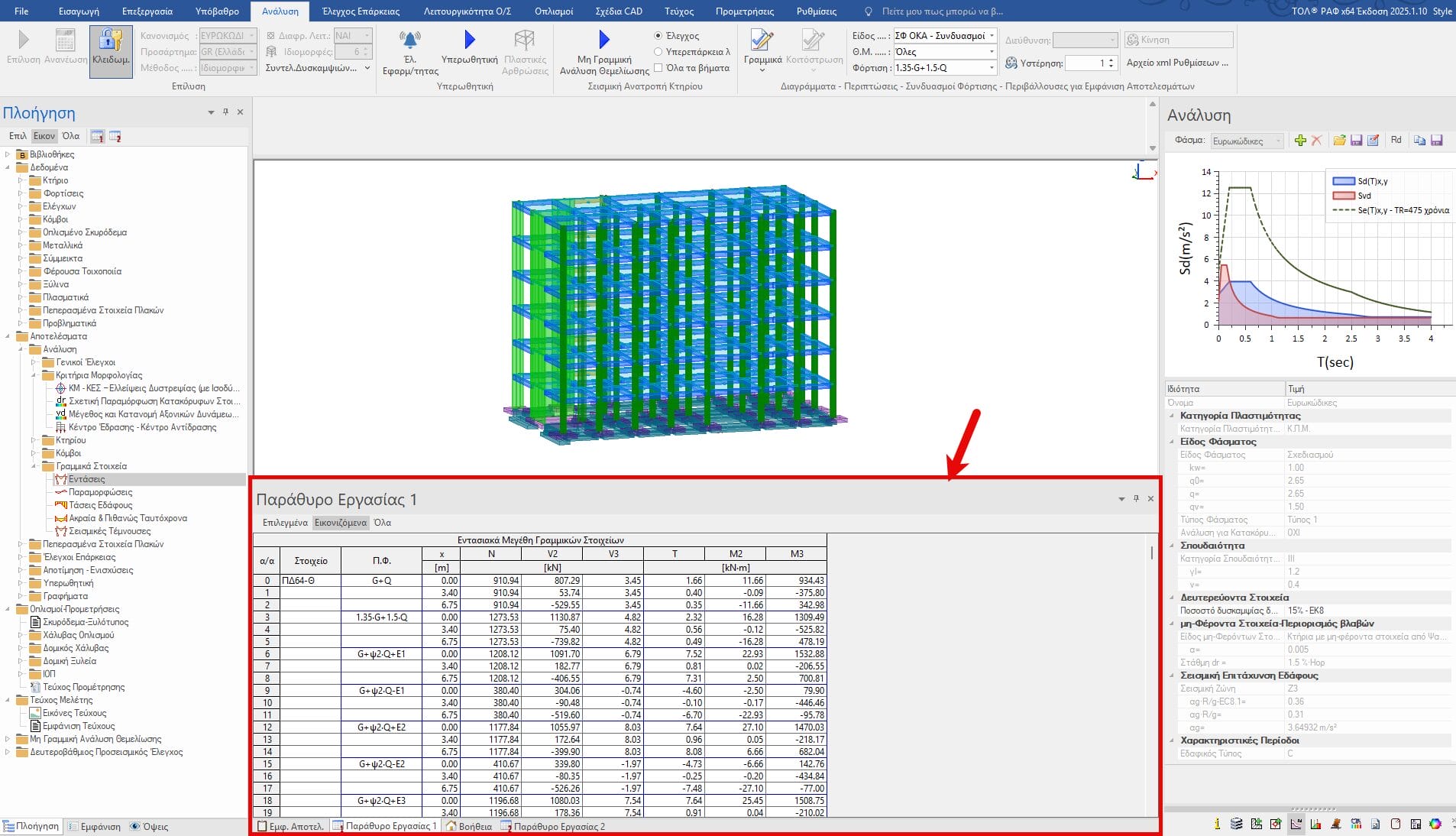This screenshot has height=836, width=1456.
Task: Click the yellow info icon in bottom toolbar
Action: 1217,824
